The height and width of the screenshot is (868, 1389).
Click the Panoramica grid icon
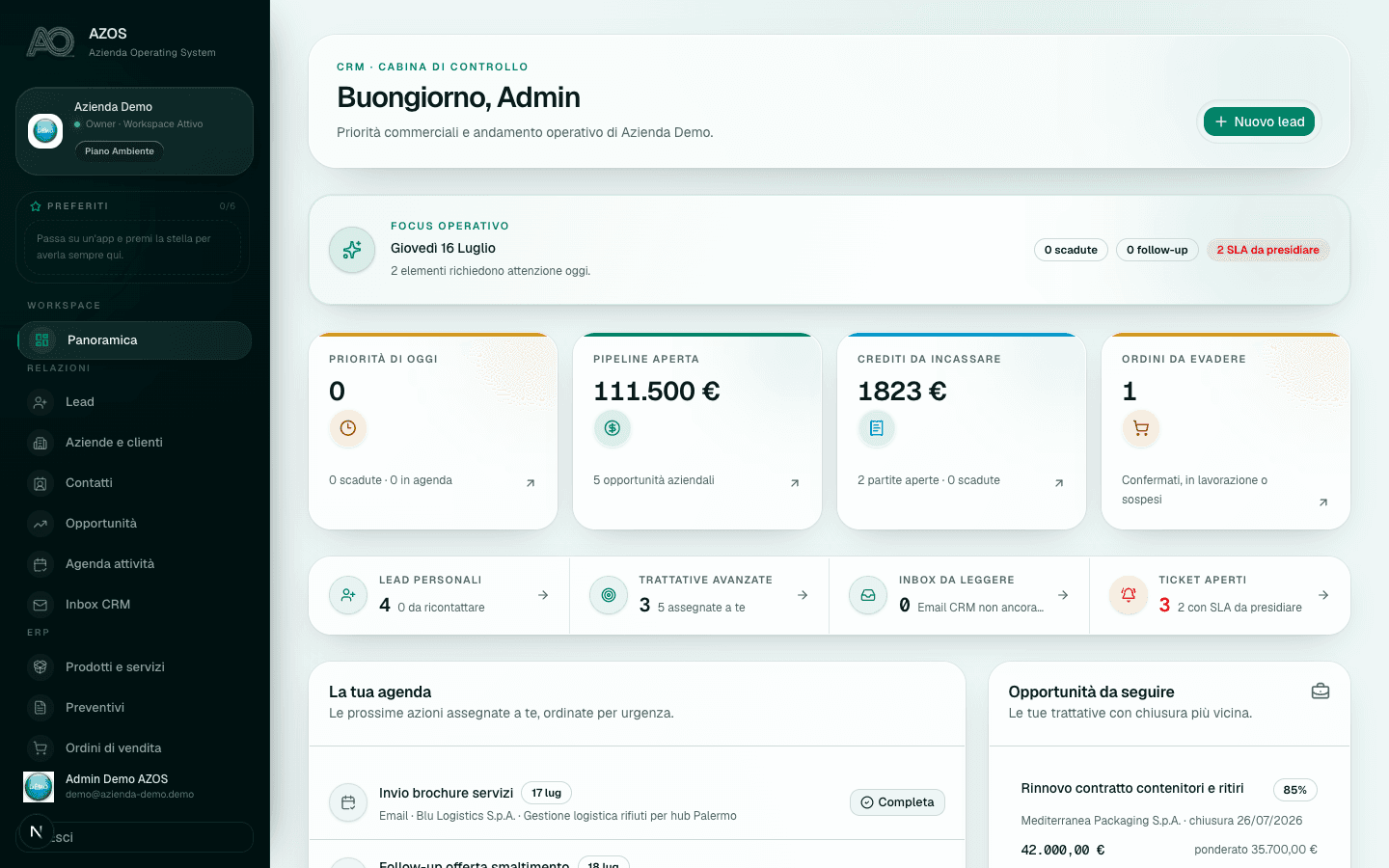pos(41,340)
